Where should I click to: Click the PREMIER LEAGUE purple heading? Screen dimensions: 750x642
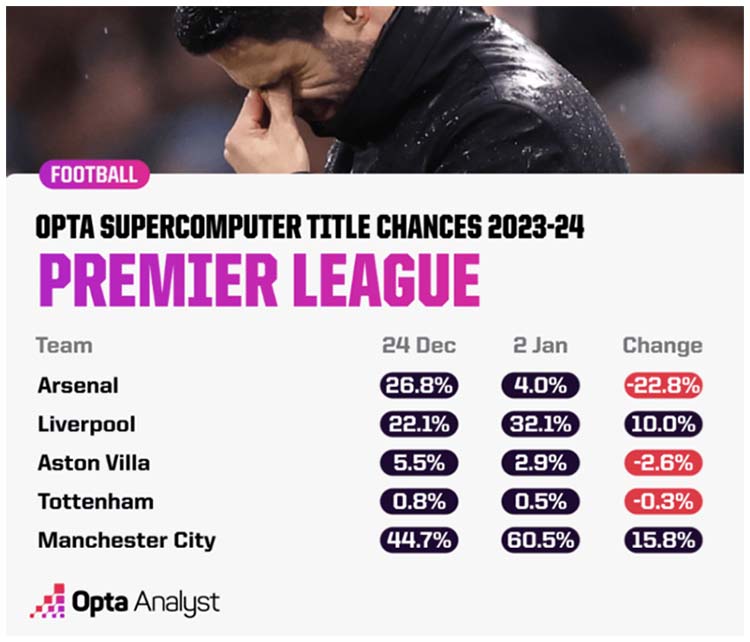[259, 280]
